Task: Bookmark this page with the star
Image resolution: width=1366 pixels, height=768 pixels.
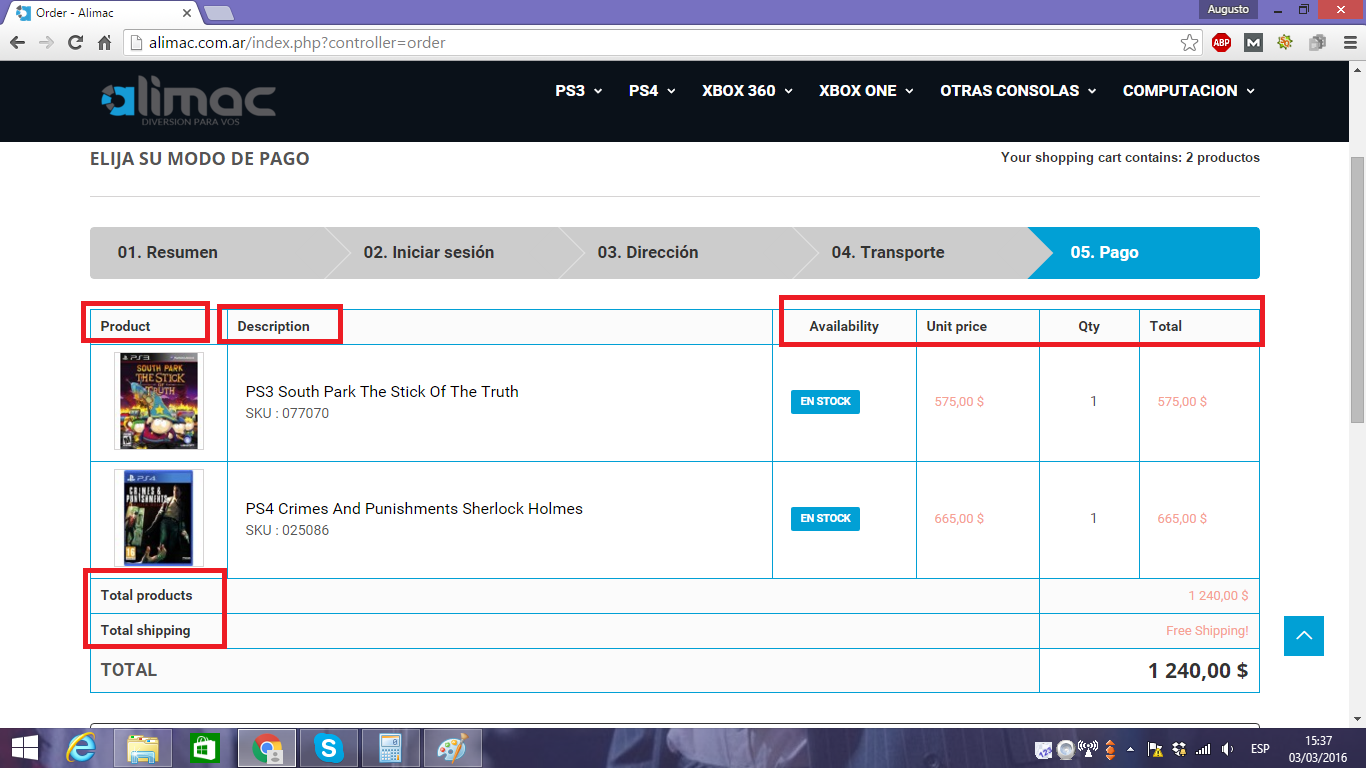Action: 1189,43
